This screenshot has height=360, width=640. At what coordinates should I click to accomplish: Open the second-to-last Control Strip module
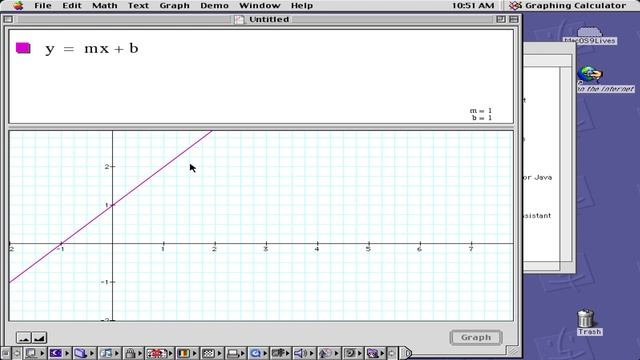(352, 353)
